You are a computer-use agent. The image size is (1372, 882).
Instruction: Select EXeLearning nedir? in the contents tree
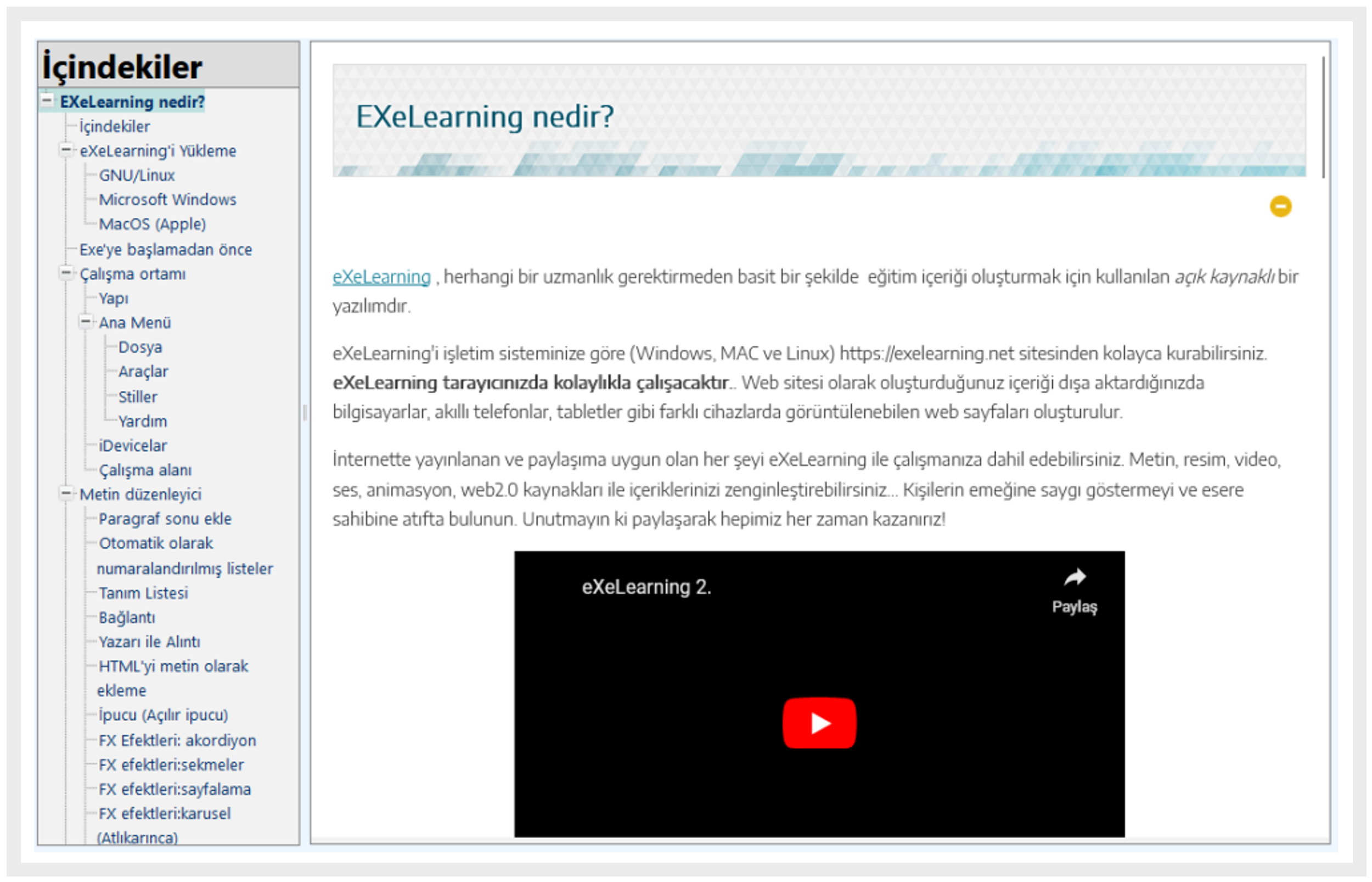132,102
